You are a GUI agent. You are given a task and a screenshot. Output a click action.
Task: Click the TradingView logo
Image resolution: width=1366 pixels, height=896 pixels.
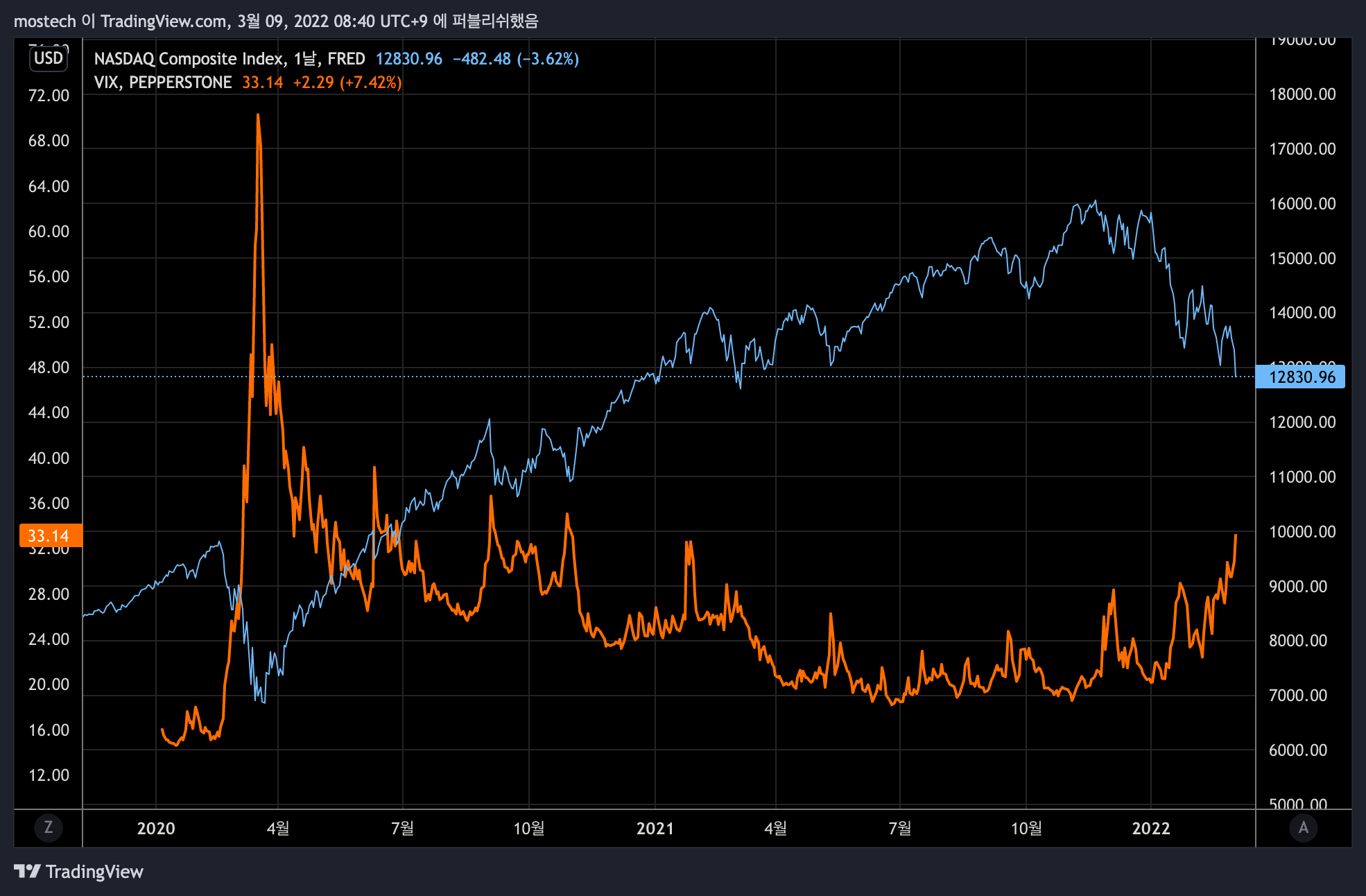(28, 871)
